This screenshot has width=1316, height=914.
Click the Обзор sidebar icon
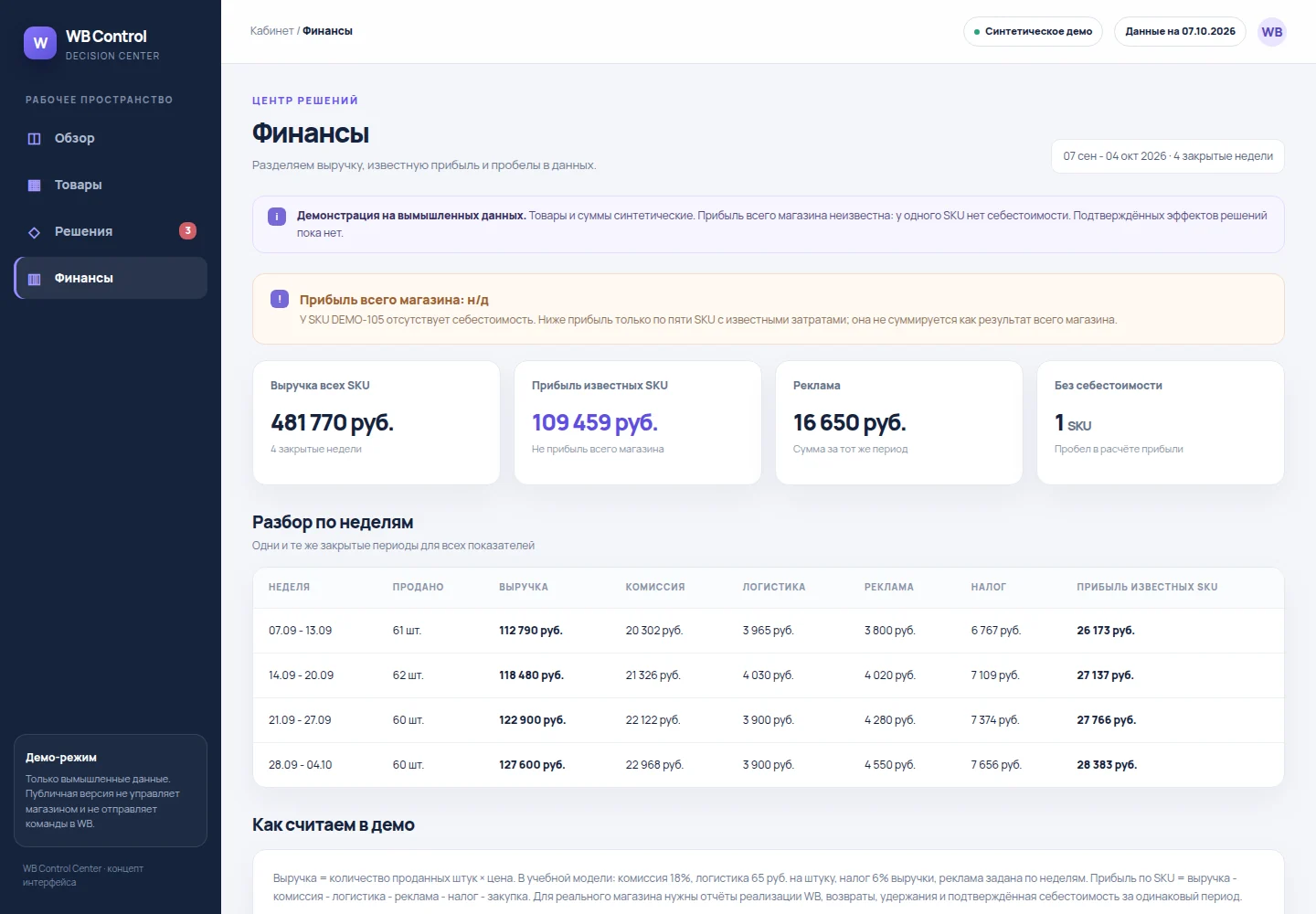pyautogui.click(x=34, y=139)
